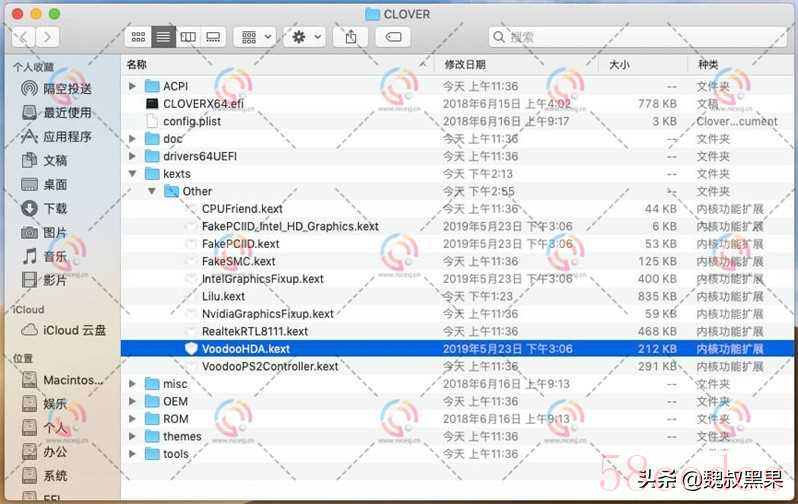The height and width of the screenshot is (504, 798).
Task: Switch to gallery view mode
Action: click(x=213, y=37)
